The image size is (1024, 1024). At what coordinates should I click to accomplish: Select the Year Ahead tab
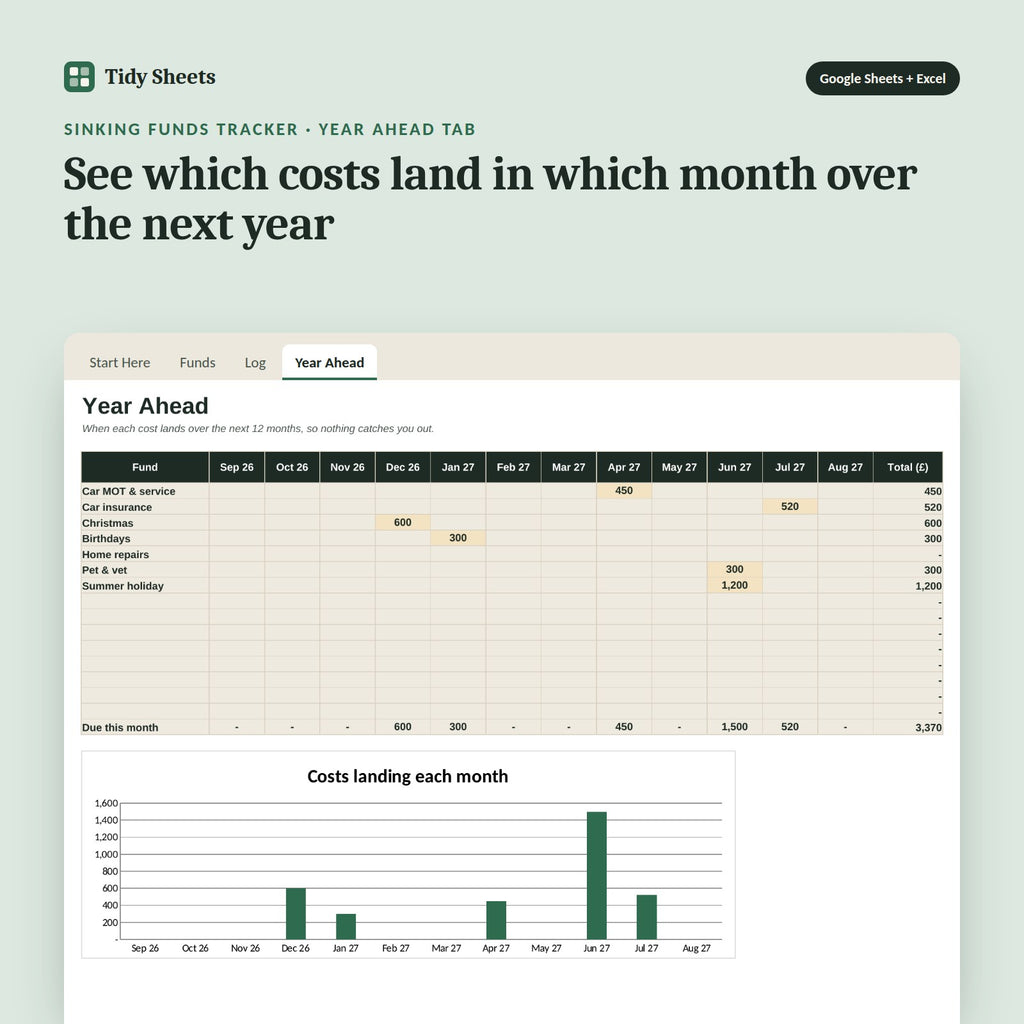click(329, 362)
